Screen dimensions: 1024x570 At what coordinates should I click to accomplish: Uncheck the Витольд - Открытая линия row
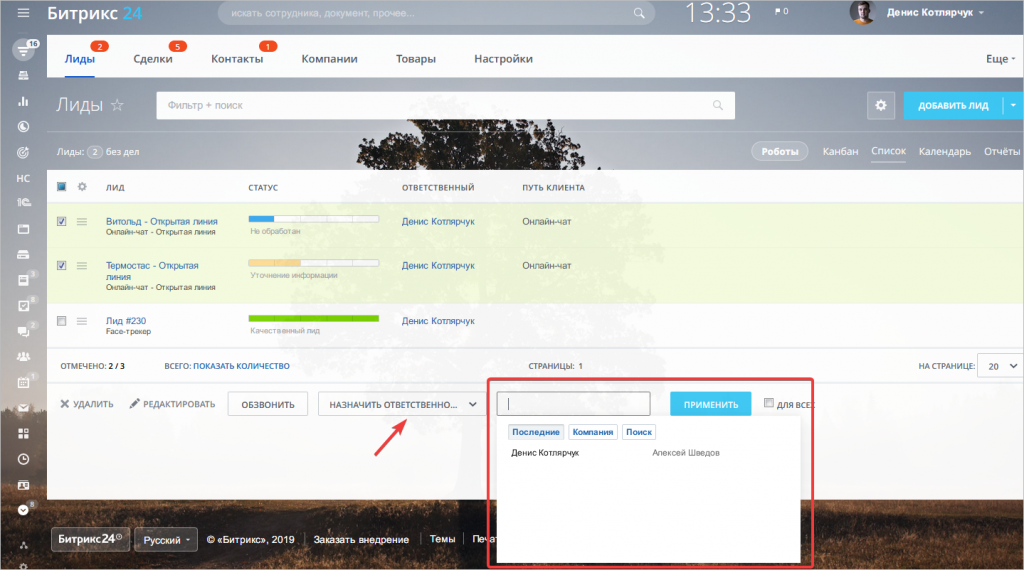[x=61, y=221]
